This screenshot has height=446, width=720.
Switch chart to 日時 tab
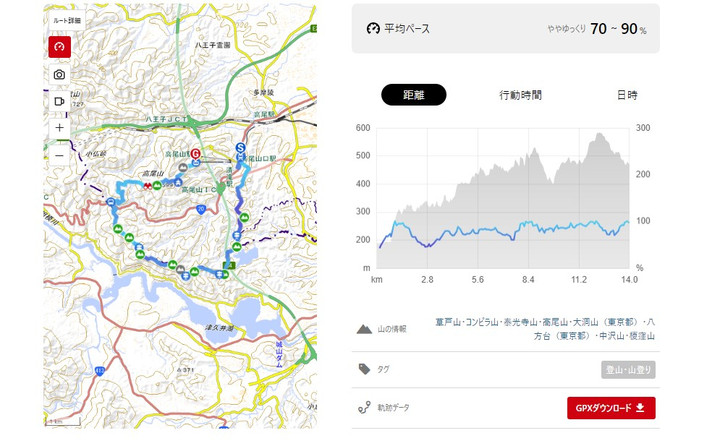click(x=627, y=95)
